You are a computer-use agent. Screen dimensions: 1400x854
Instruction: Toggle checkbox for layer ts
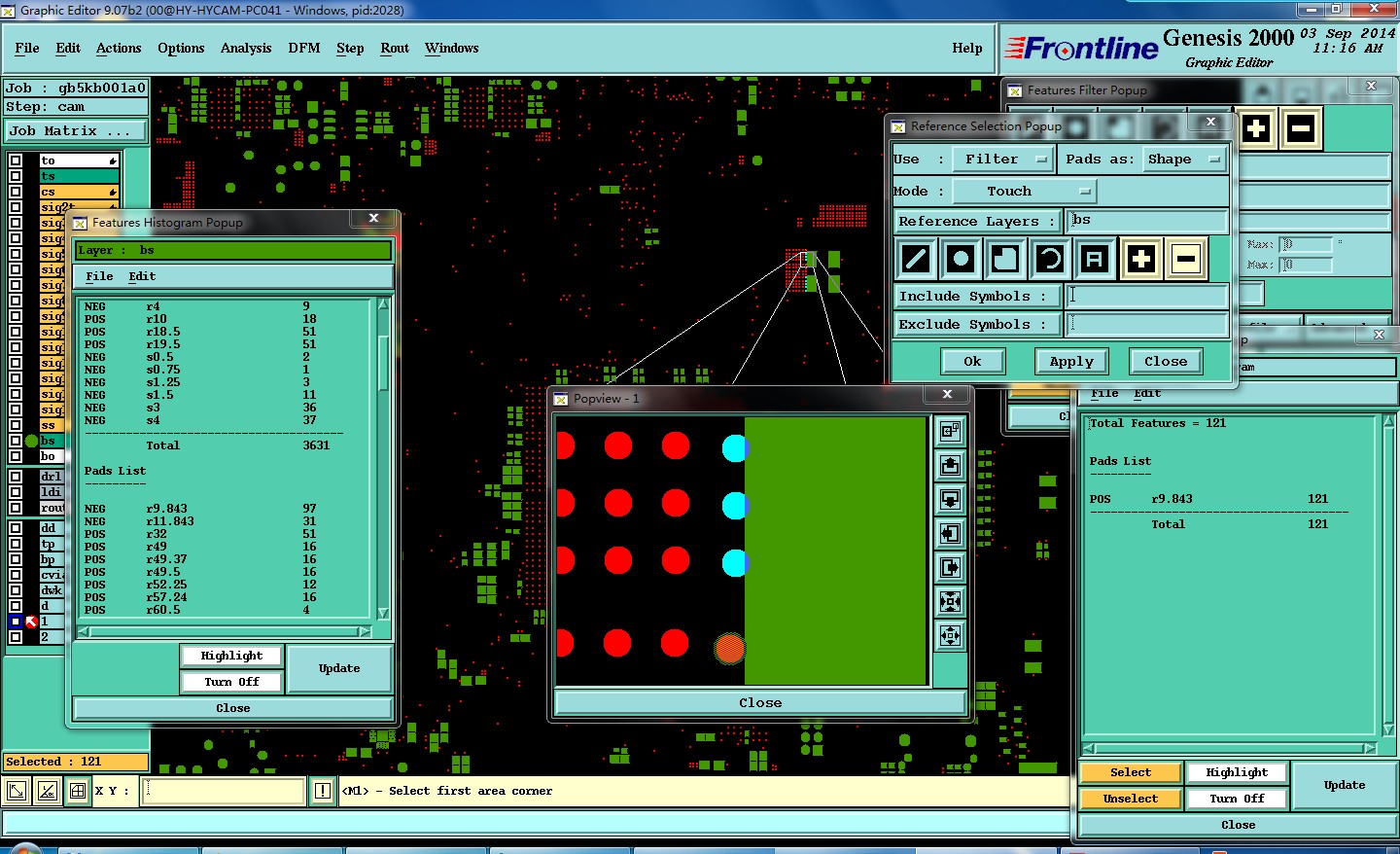pyautogui.click(x=16, y=176)
